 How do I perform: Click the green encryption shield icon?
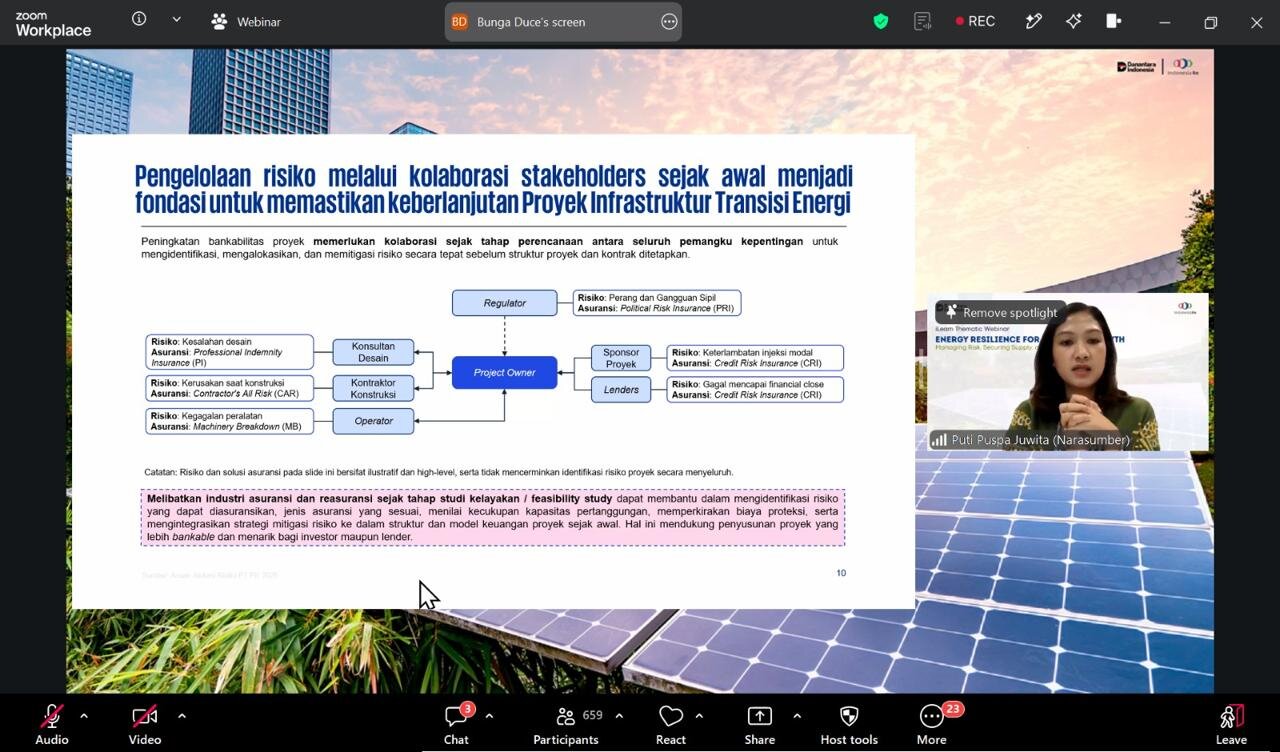881,21
